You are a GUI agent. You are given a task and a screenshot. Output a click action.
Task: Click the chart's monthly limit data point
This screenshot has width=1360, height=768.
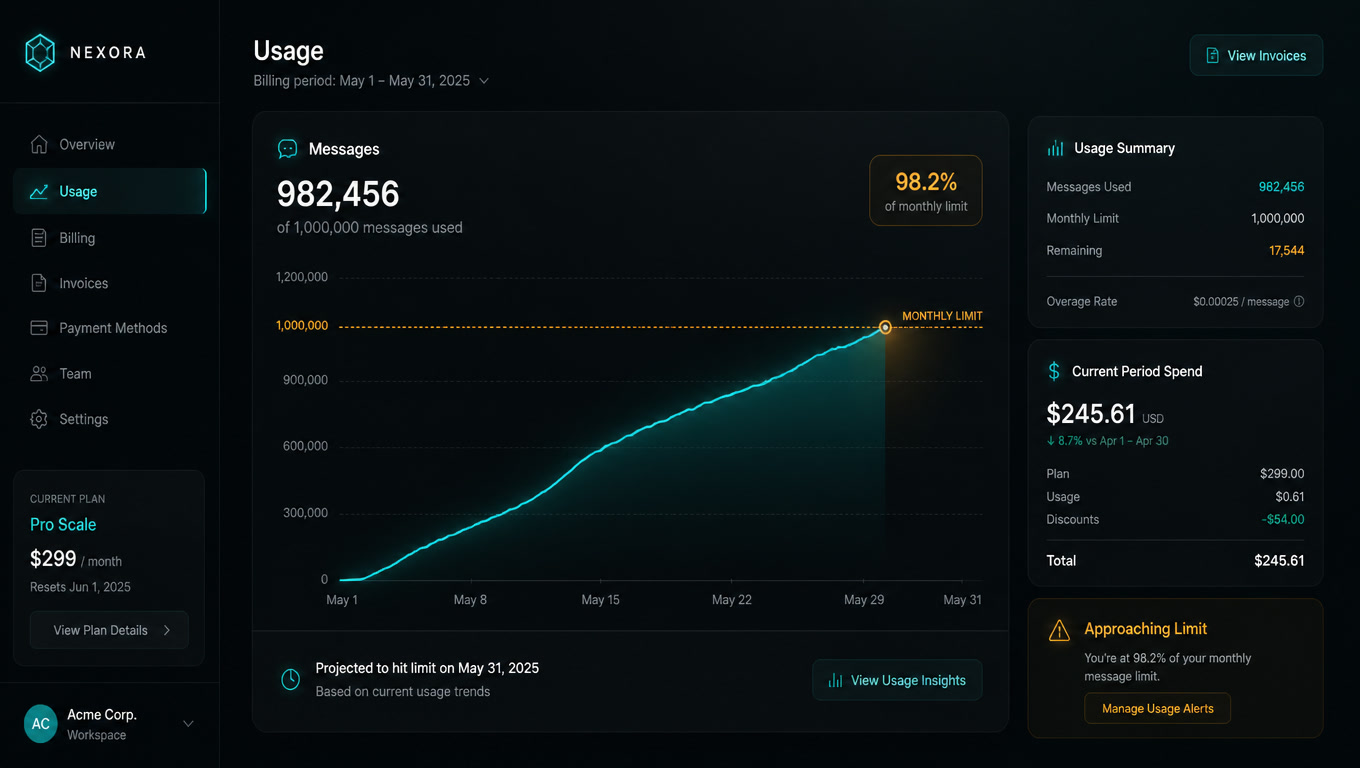885,327
